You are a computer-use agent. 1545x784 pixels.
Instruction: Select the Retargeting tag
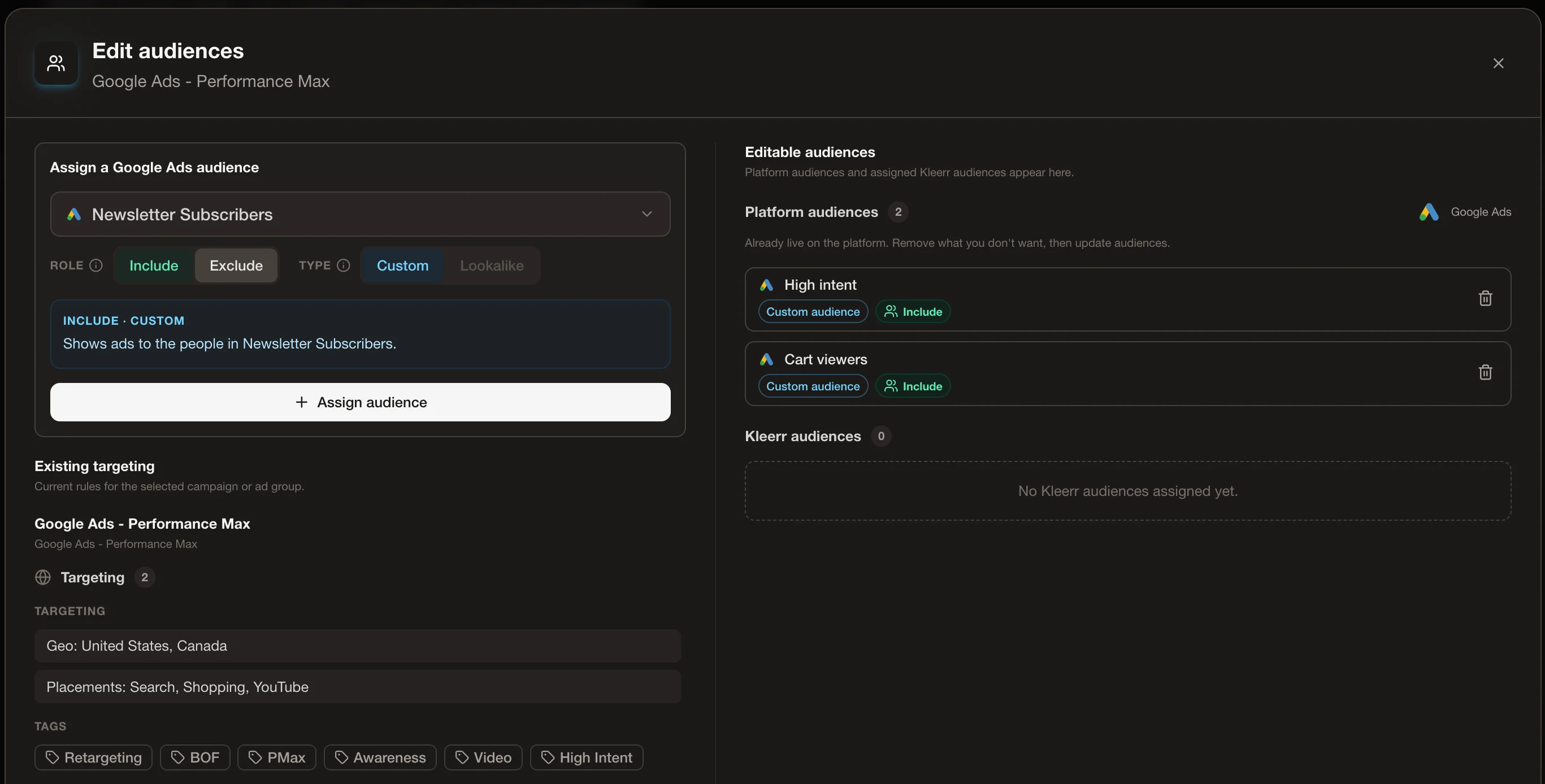point(94,757)
